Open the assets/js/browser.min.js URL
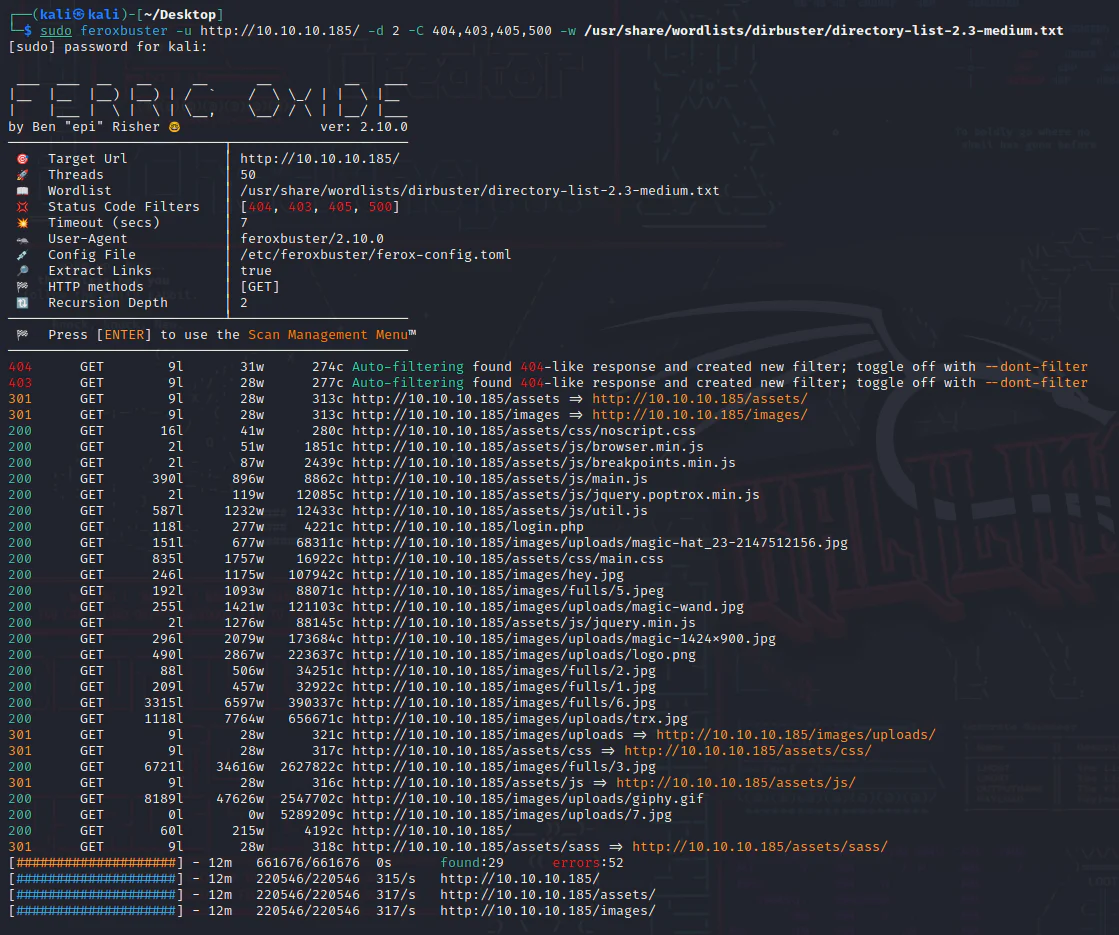1119x935 pixels. click(527, 447)
